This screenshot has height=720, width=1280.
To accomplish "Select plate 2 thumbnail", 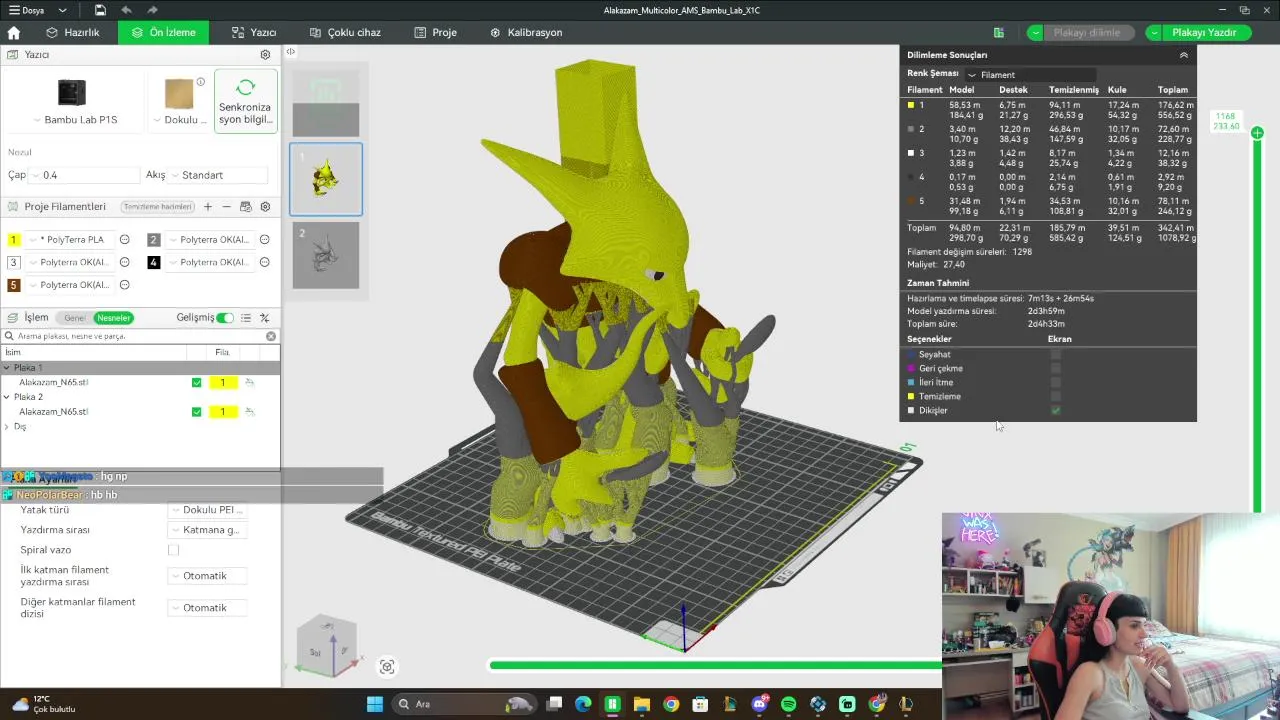I will (x=326, y=255).
